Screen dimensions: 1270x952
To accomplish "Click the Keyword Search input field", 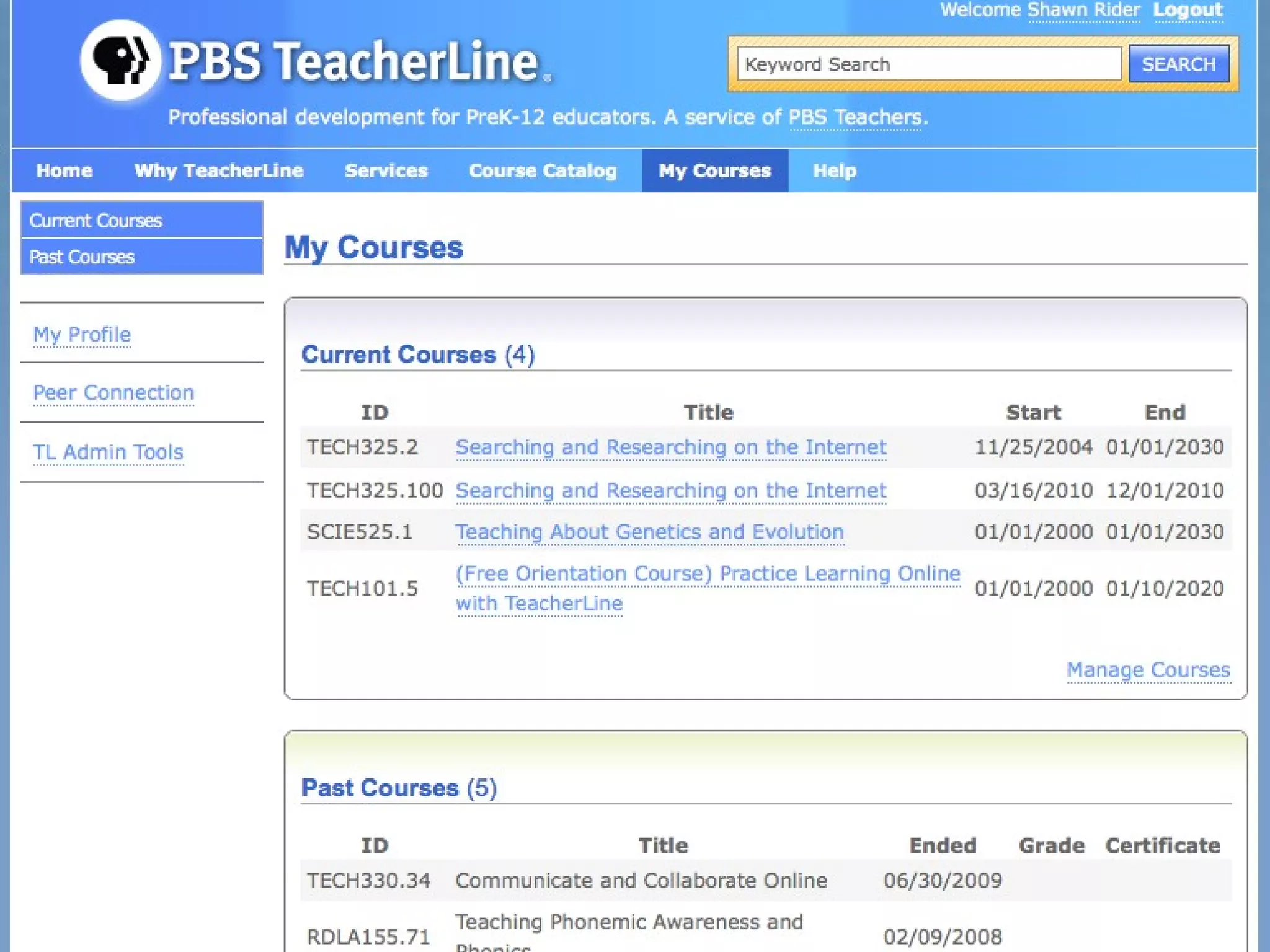I will tap(928, 64).
